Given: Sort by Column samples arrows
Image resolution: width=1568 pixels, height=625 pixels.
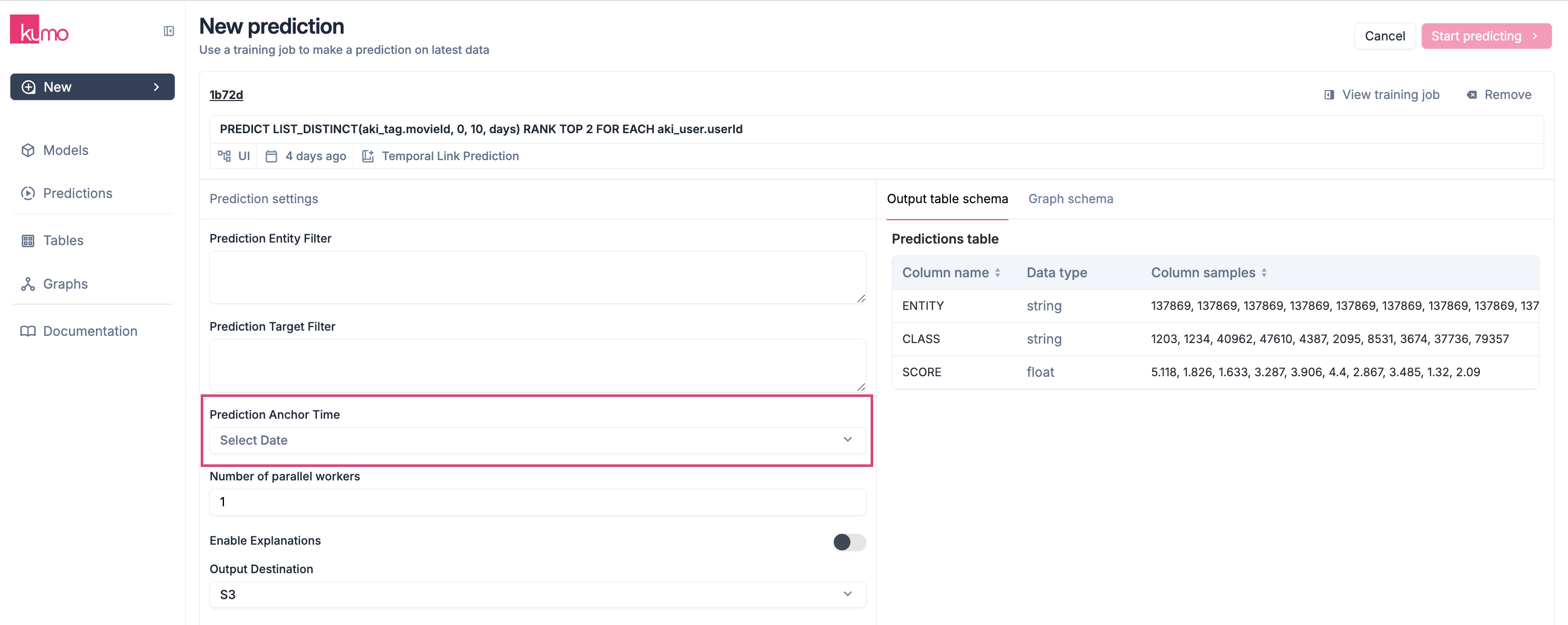Looking at the screenshot, I should [x=1264, y=273].
